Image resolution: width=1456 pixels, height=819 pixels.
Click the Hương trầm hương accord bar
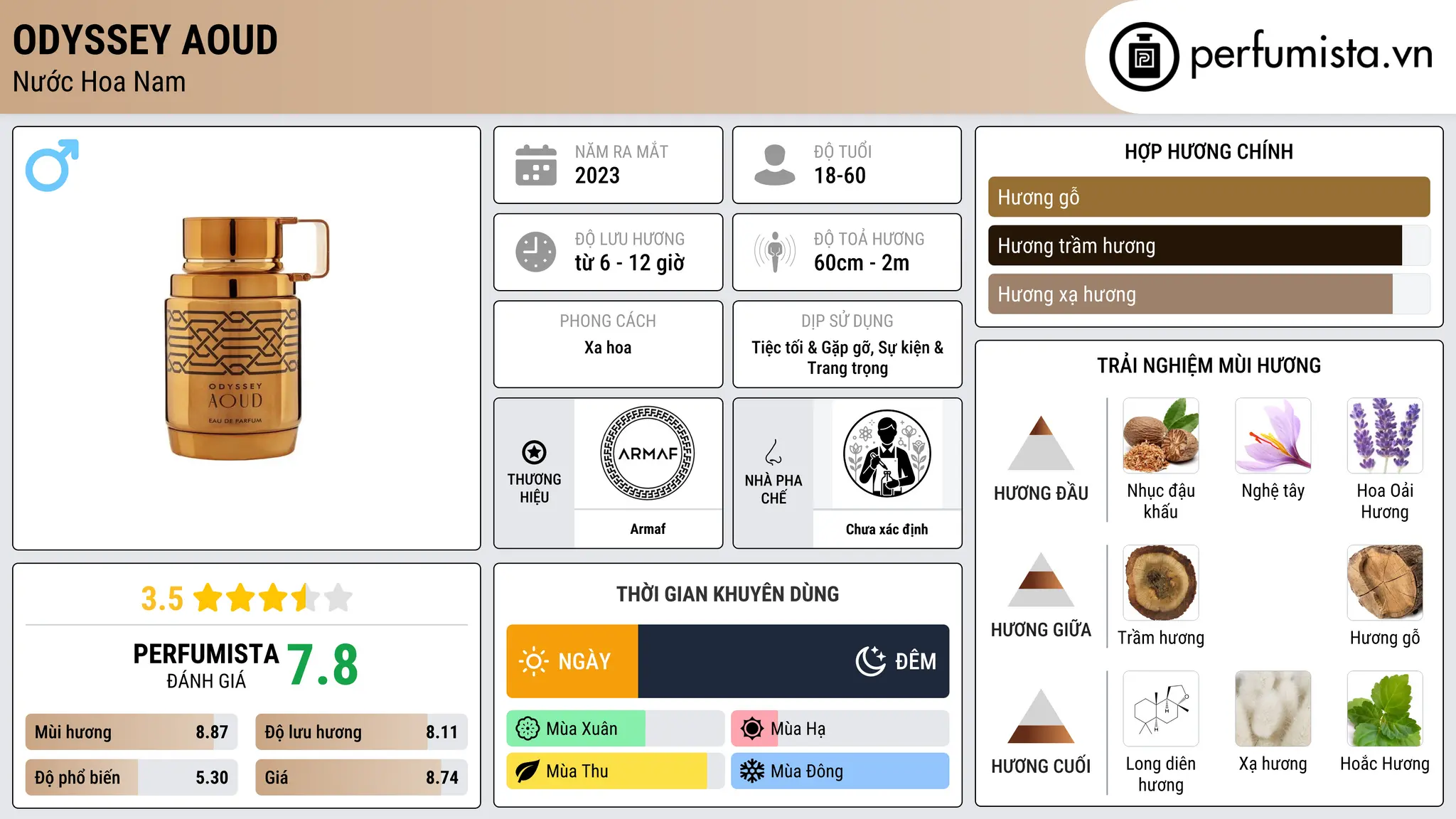1209,246
